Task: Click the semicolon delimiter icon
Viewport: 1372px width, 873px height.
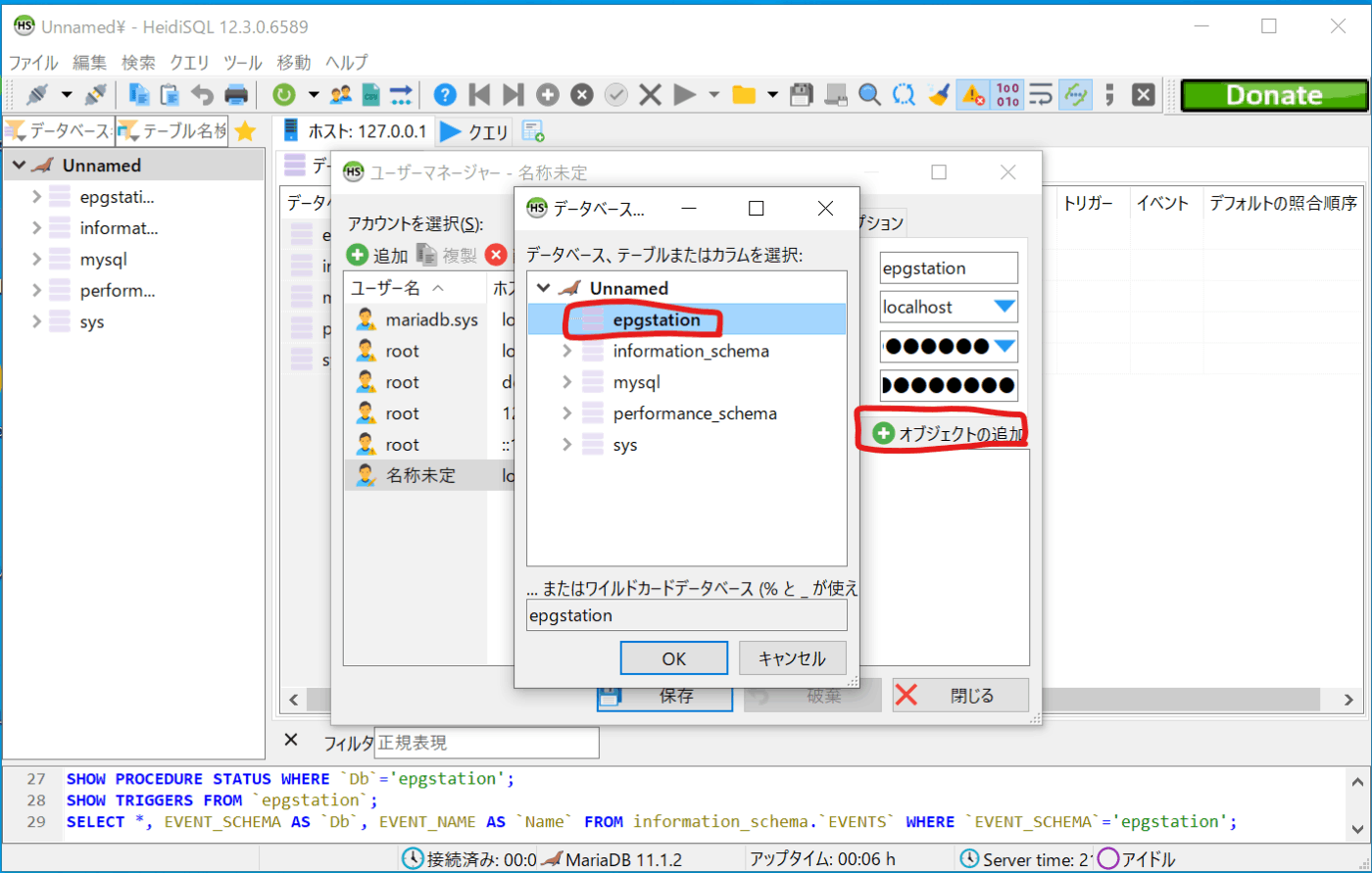Action: [1109, 95]
